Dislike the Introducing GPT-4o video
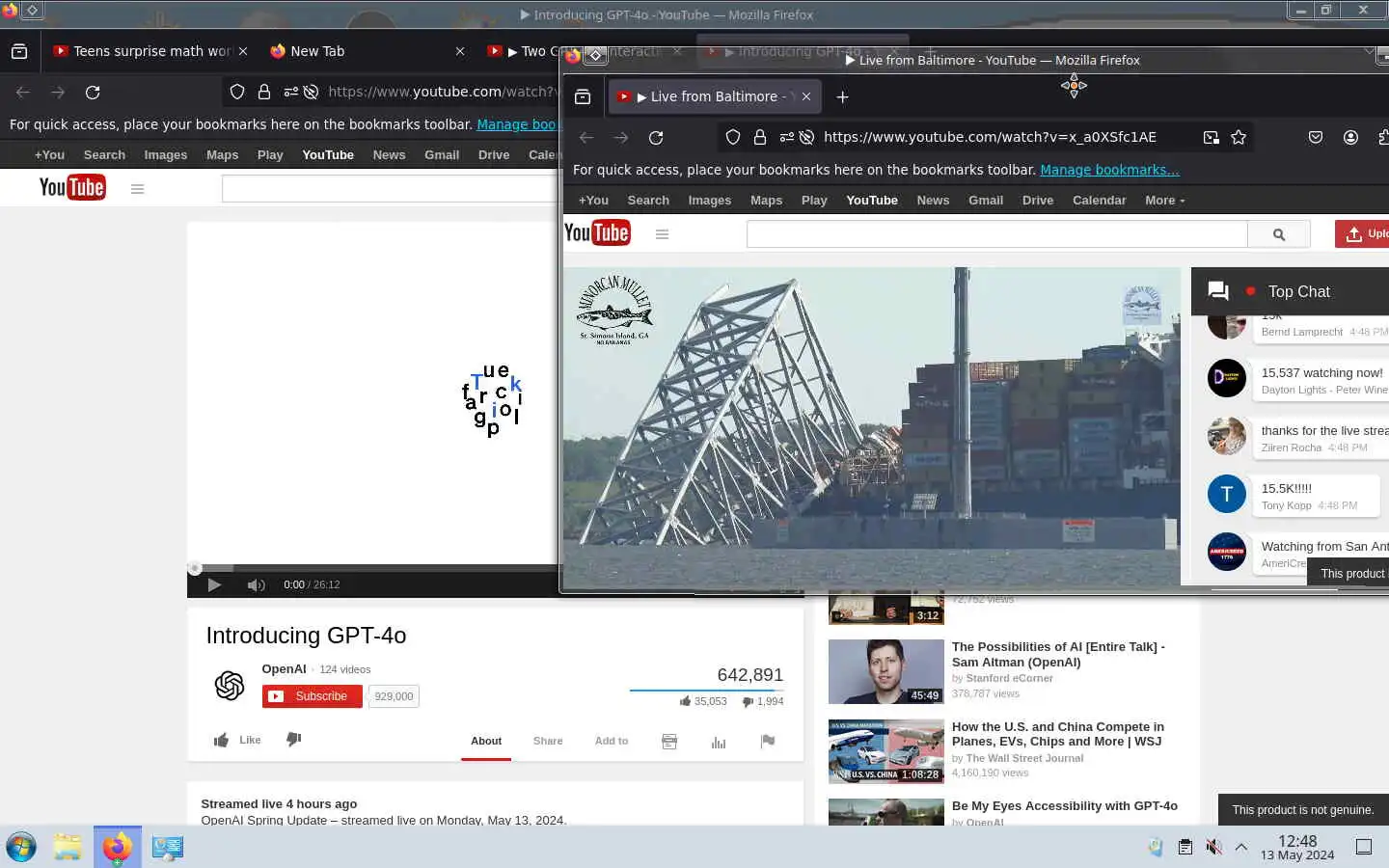This screenshot has height=868, width=1389. tap(293, 740)
